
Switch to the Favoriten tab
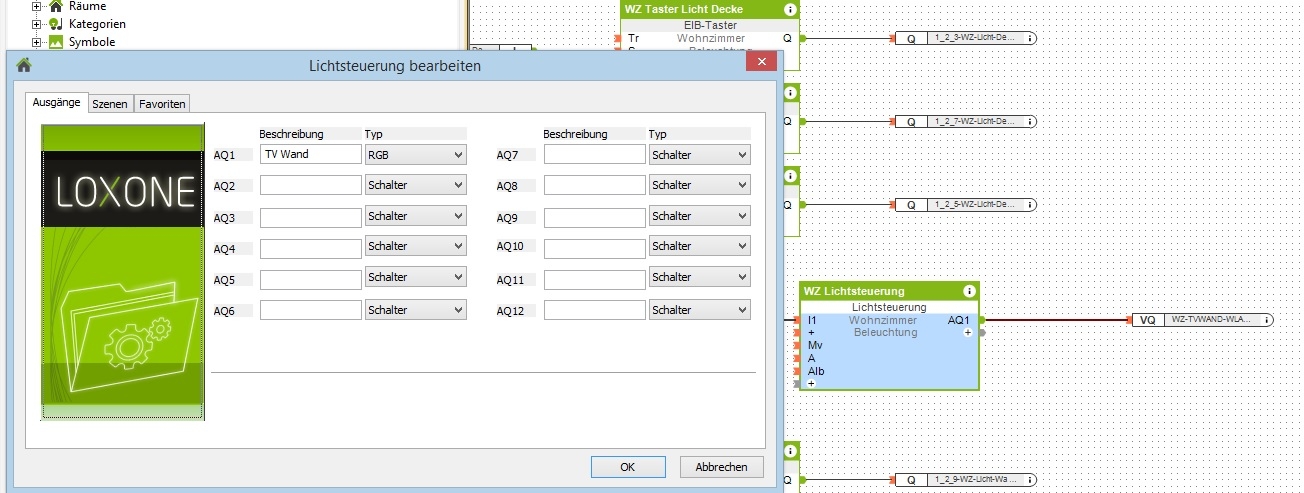coord(162,103)
